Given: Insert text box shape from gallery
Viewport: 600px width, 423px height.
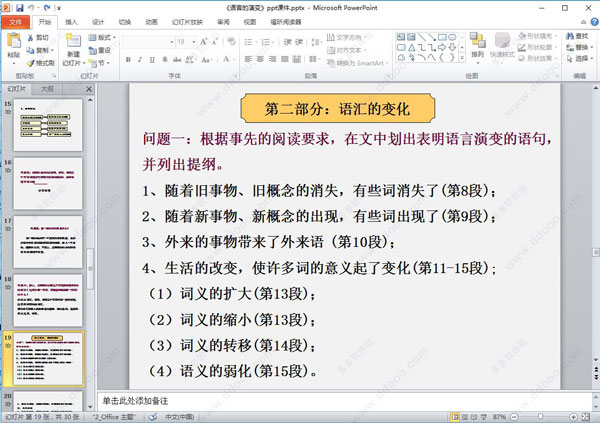Looking at the screenshot, I should 401,37.
